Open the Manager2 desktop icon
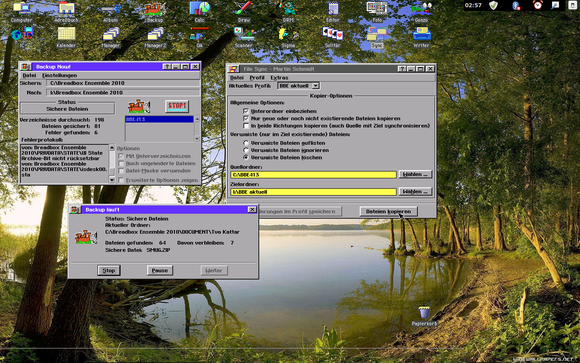Screen dimensions: 580x363 point(155,37)
